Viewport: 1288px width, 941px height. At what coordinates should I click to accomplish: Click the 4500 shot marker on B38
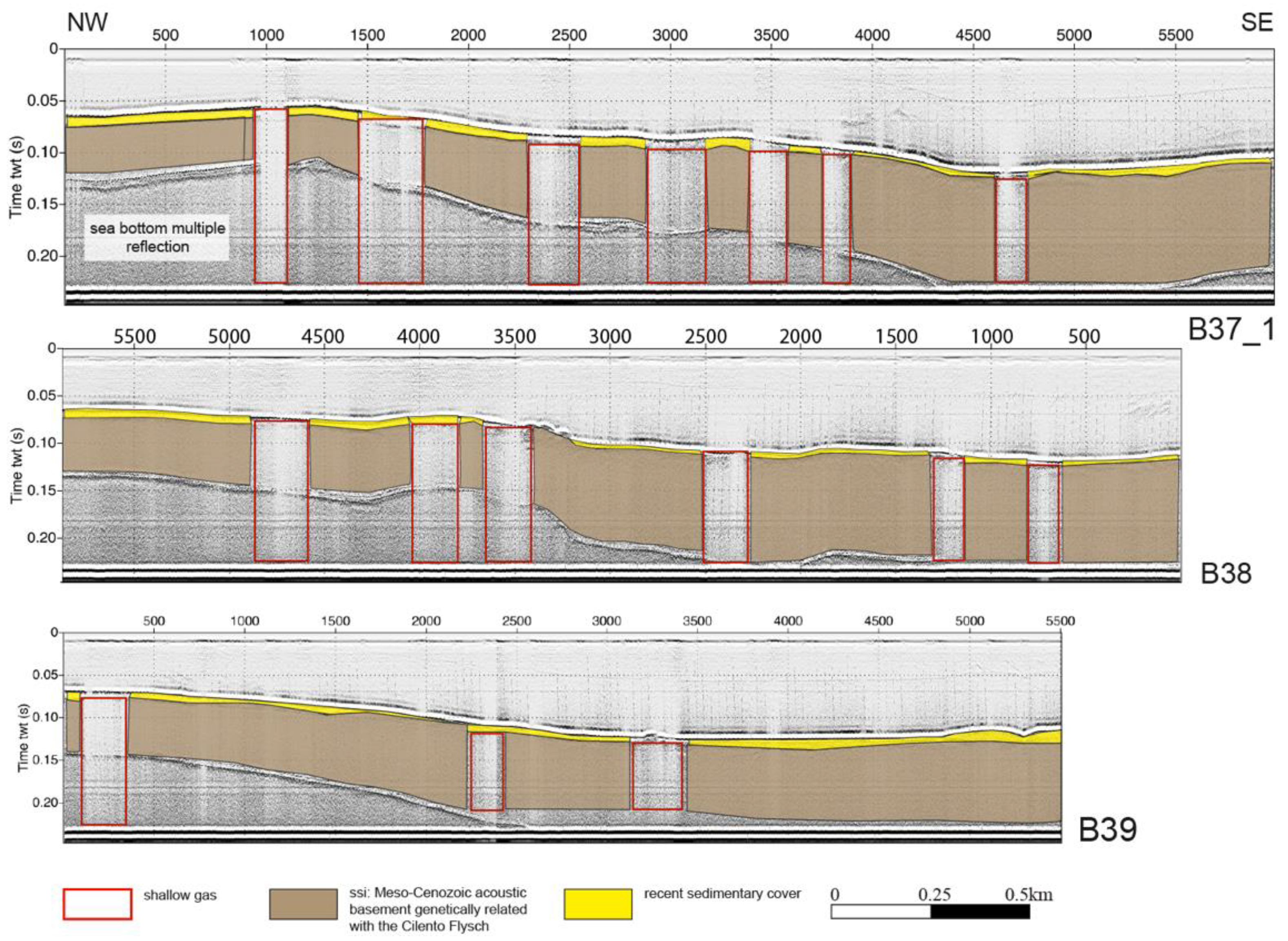(323, 337)
